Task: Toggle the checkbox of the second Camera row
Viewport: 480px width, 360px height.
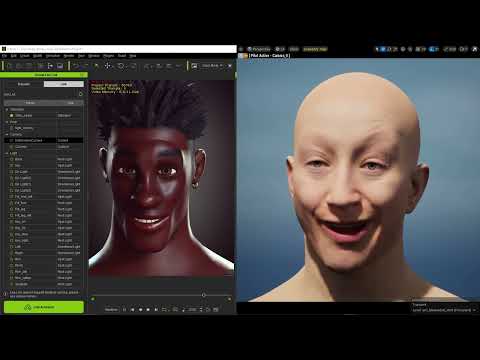Action: pos(12,147)
